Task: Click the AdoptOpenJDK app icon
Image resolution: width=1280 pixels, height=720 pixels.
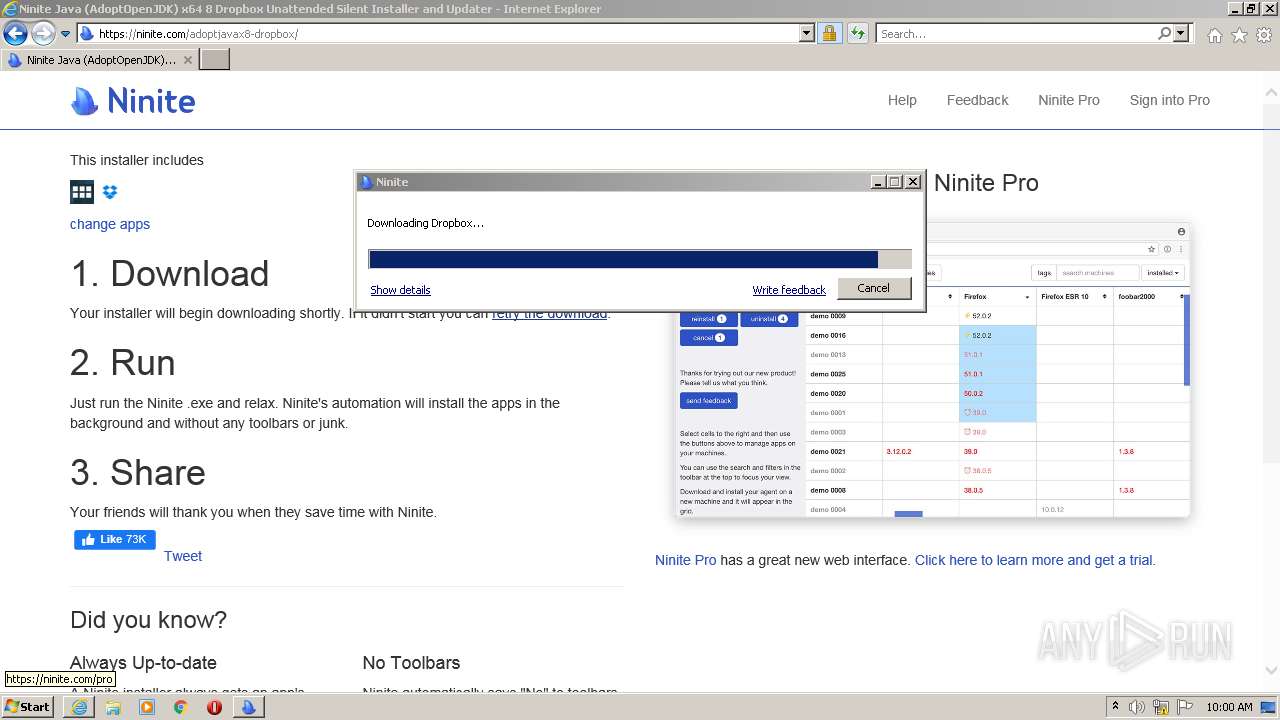Action: point(82,192)
